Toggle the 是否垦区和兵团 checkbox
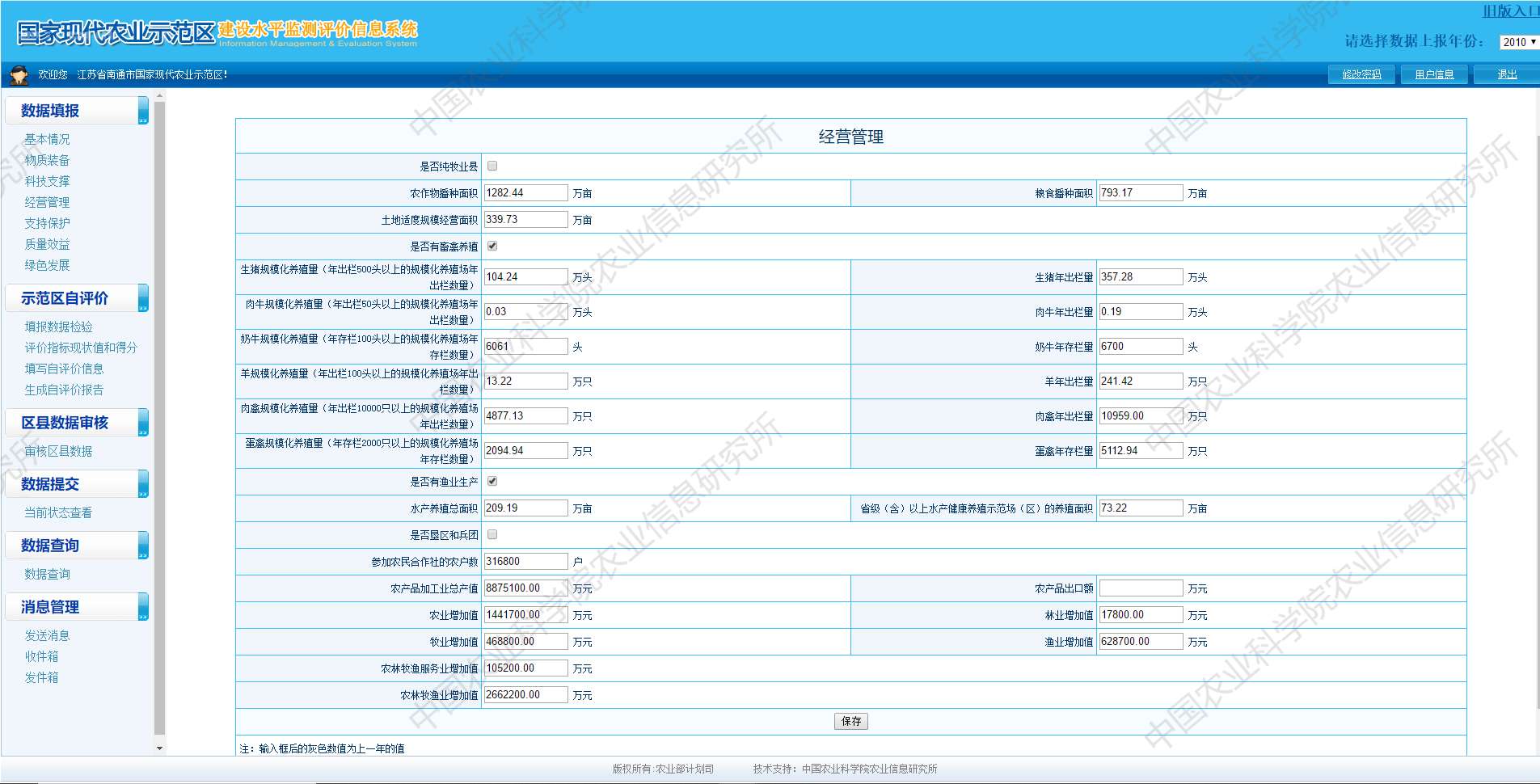 492,535
